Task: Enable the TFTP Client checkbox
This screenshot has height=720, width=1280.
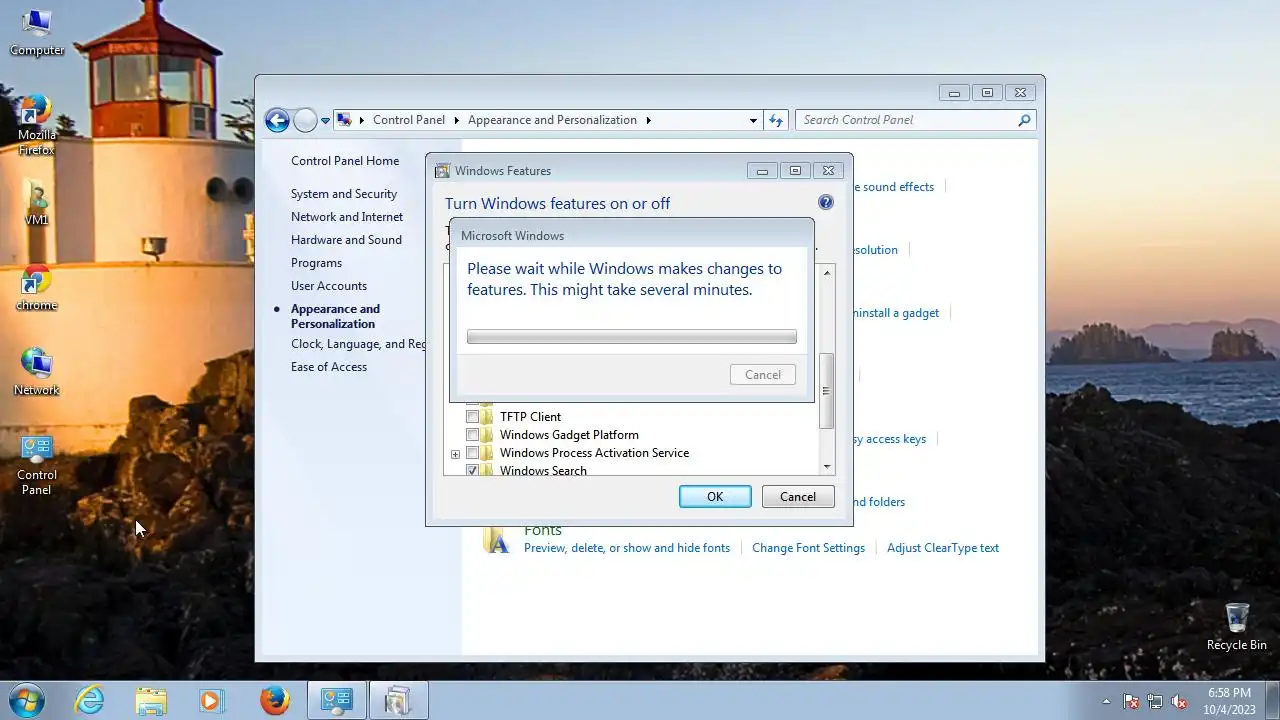Action: click(x=472, y=417)
